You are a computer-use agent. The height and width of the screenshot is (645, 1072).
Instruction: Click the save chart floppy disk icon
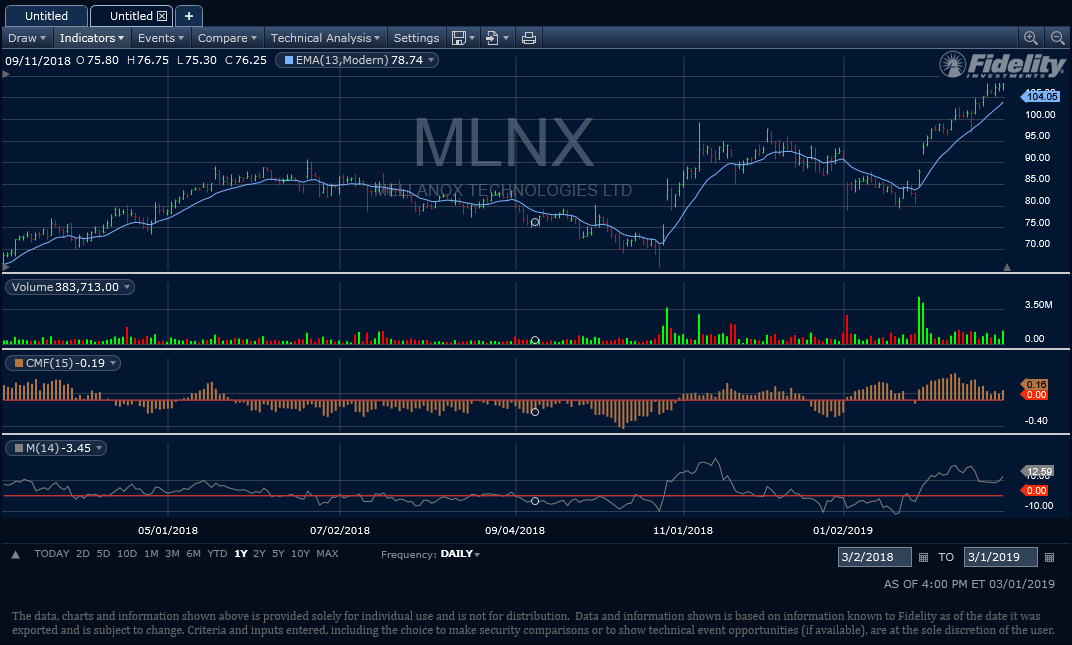tap(459, 38)
